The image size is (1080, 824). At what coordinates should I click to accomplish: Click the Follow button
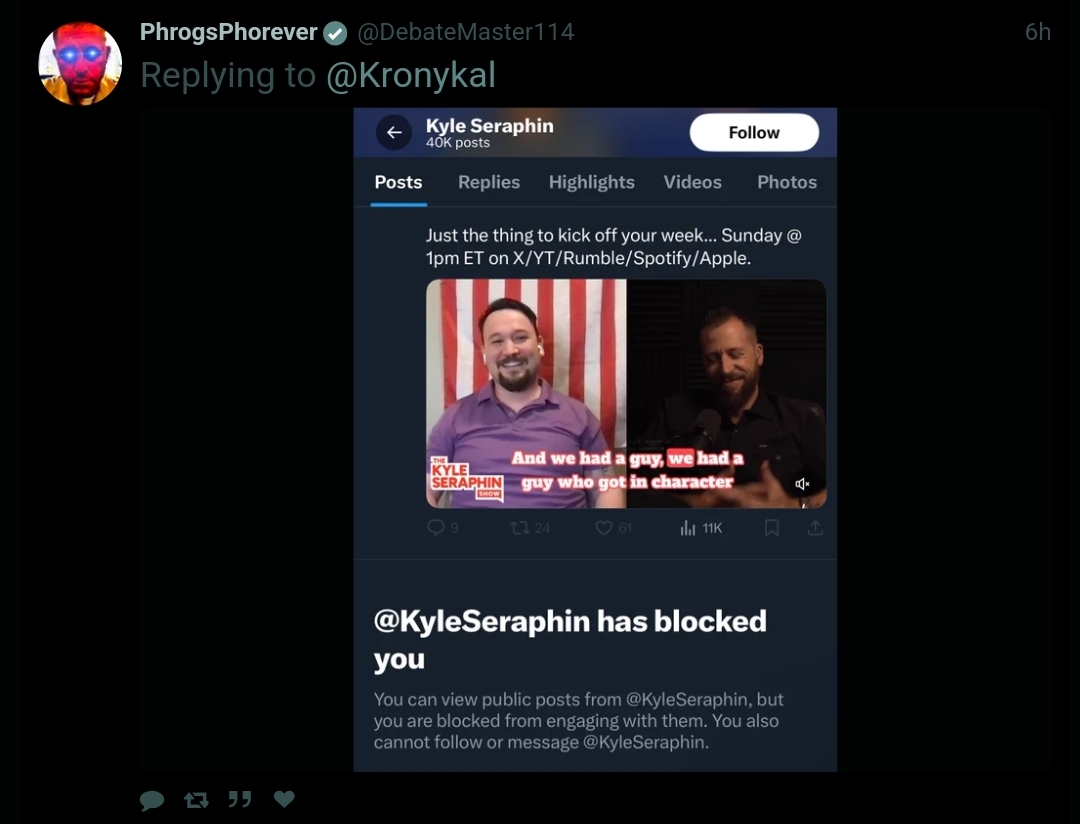[754, 132]
